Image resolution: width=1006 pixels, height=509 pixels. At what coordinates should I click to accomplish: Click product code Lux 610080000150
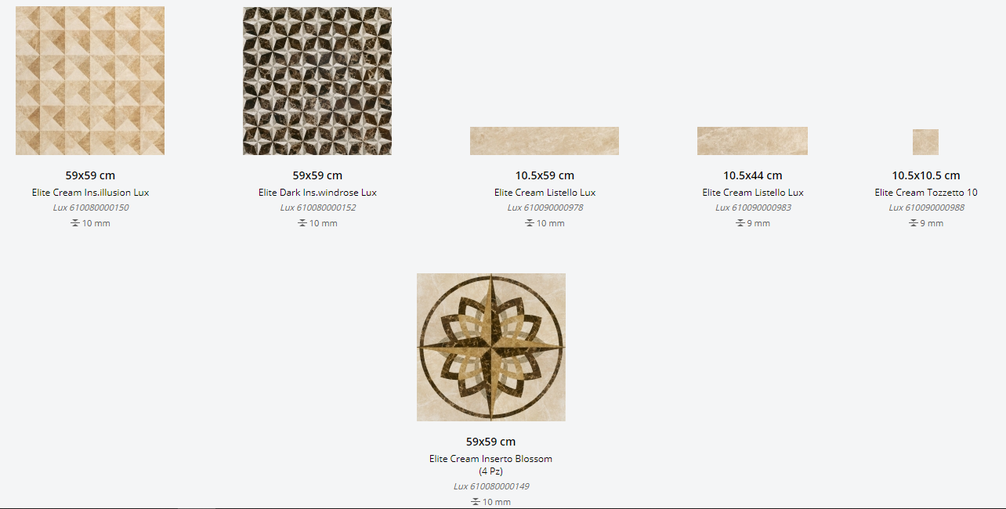[x=90, y=207]
